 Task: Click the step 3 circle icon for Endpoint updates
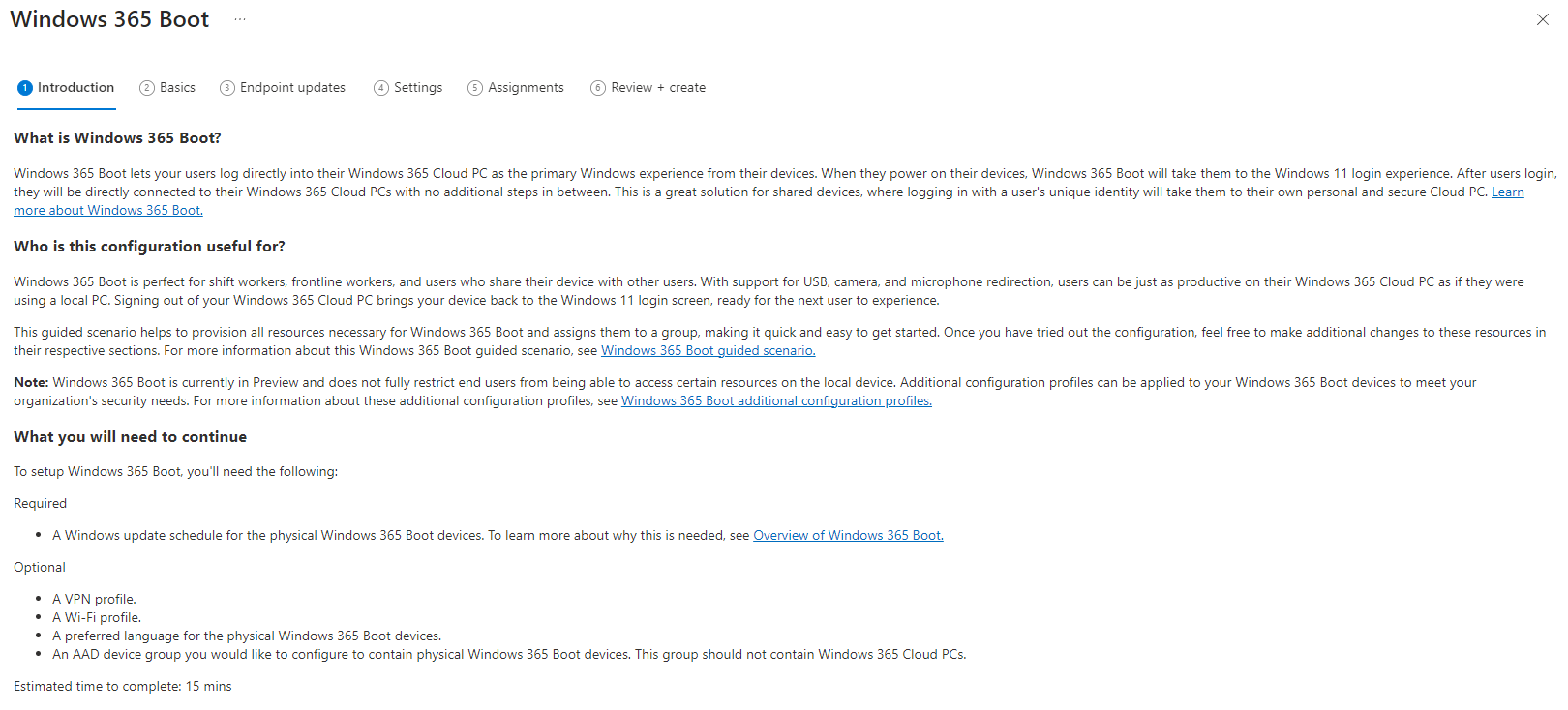[227, 88]
